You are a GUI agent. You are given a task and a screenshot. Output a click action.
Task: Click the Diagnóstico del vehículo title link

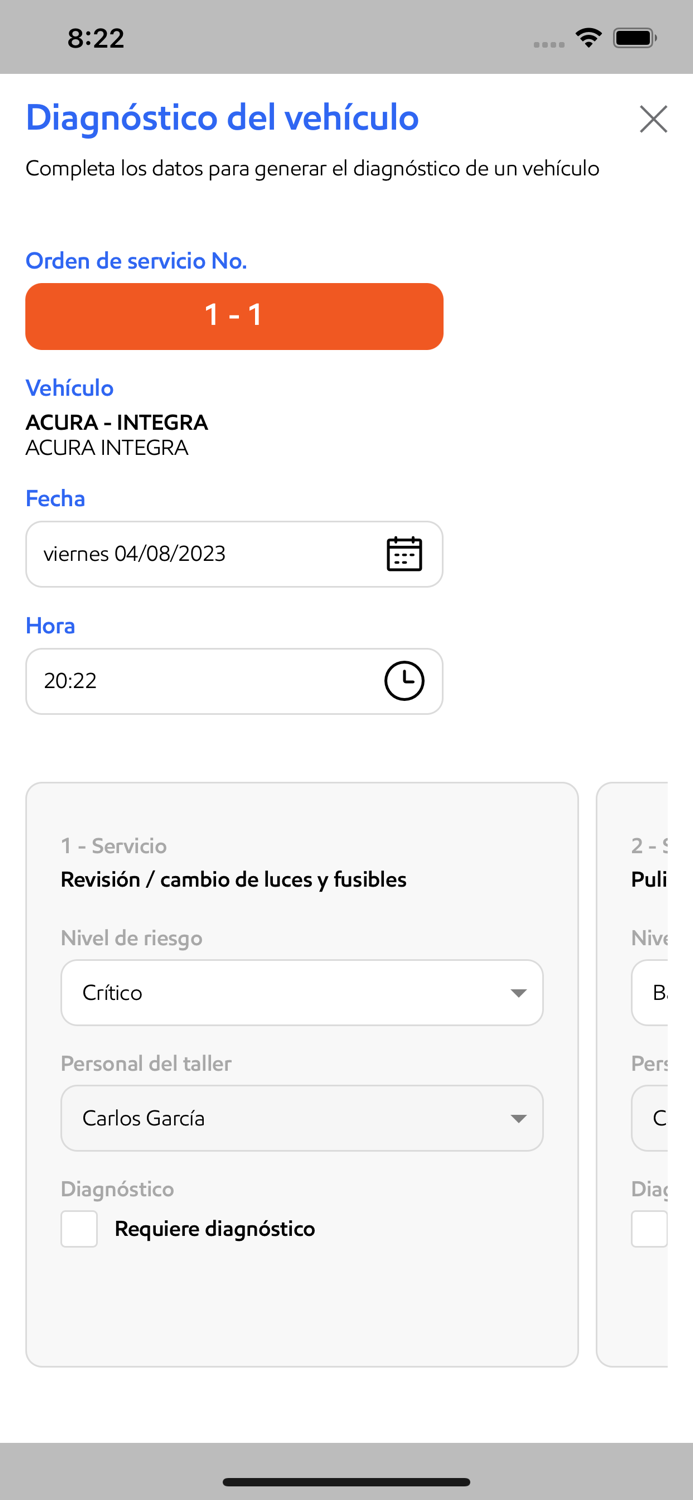(221, 118)
